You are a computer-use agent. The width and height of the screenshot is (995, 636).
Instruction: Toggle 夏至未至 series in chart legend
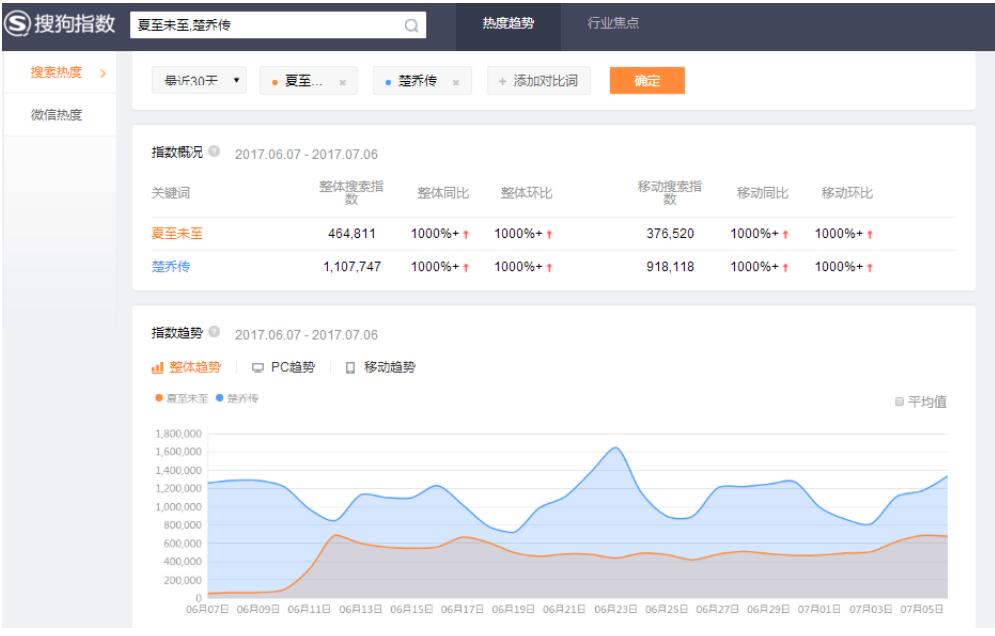pyautogui.click(x=181, y=398)
